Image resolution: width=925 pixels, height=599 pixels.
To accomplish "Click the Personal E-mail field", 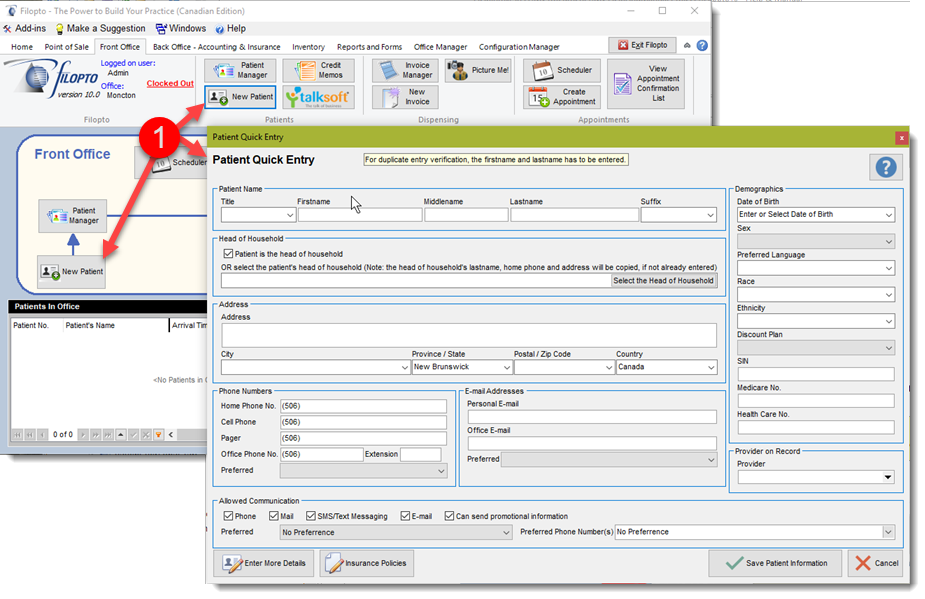I will coord(592,417).
